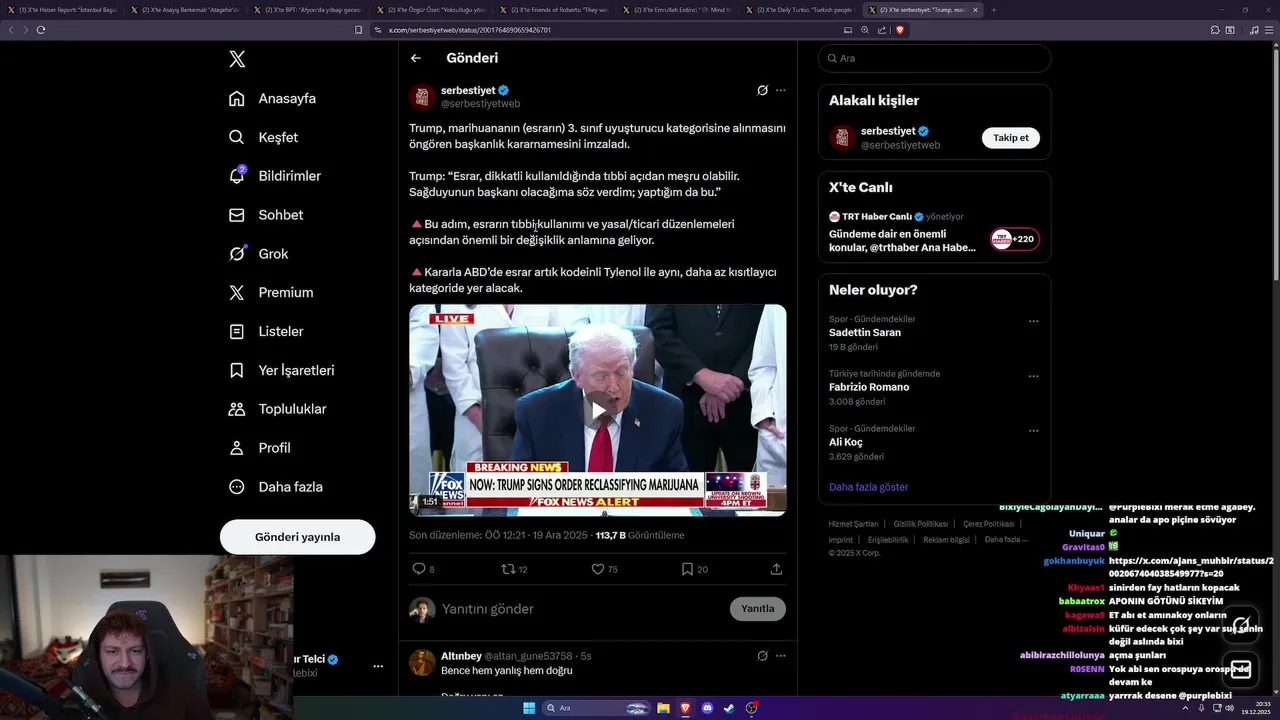
Task: Share the post via share icon
Action: pos(776,569)
